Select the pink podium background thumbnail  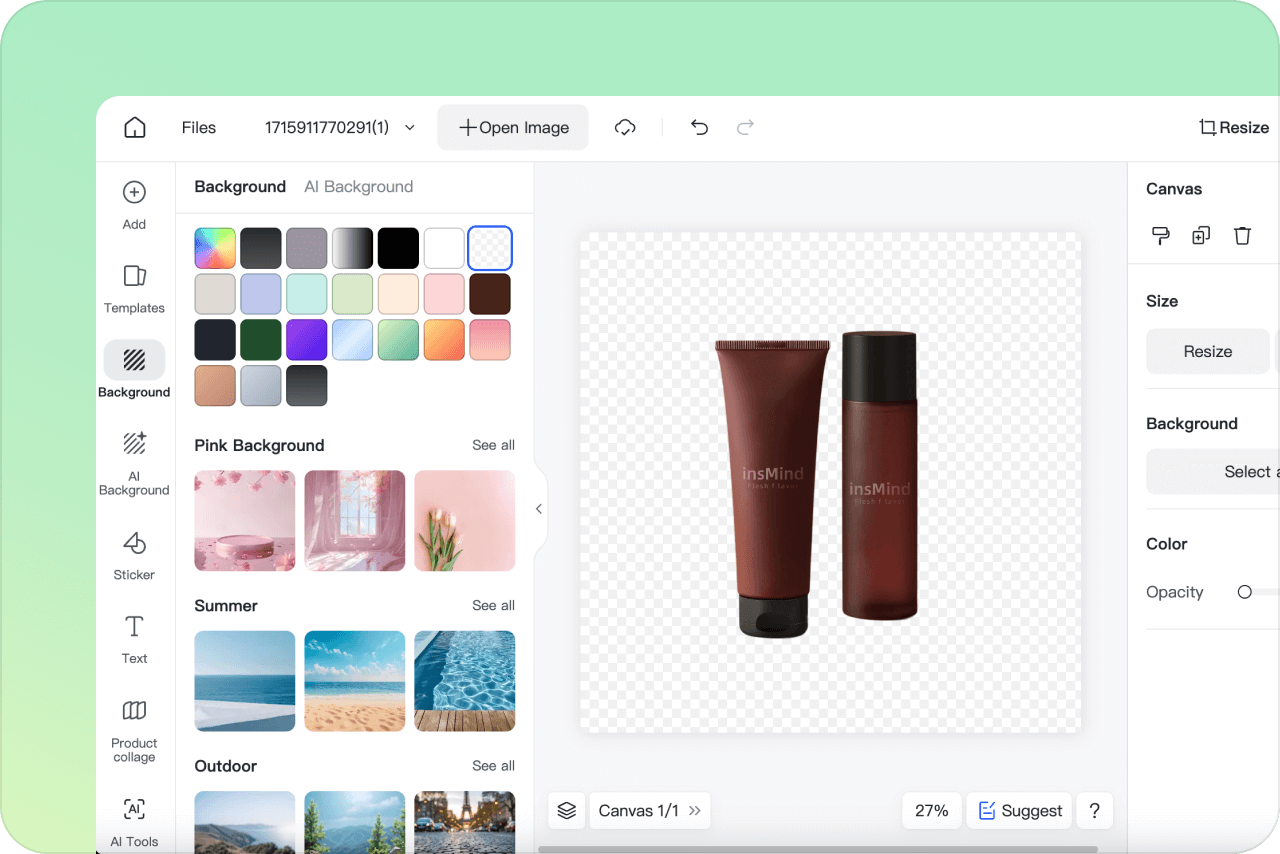pos(245,521)
